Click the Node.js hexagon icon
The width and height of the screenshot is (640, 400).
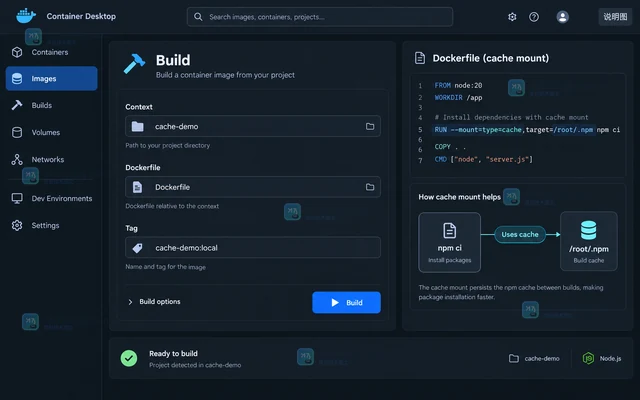(x=588, y=358)
